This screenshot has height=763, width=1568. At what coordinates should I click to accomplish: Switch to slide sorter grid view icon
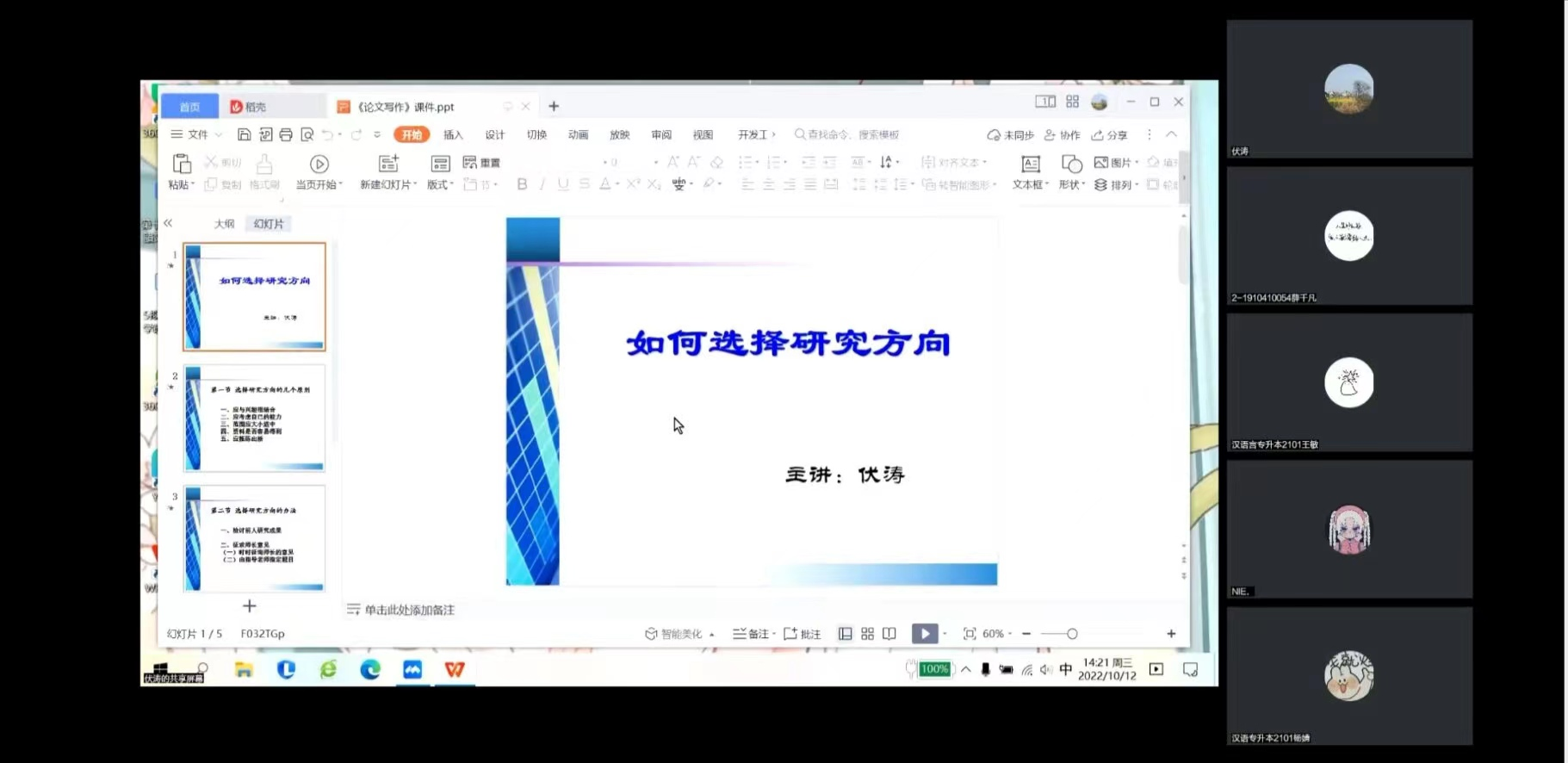click(x=867, y=634)
